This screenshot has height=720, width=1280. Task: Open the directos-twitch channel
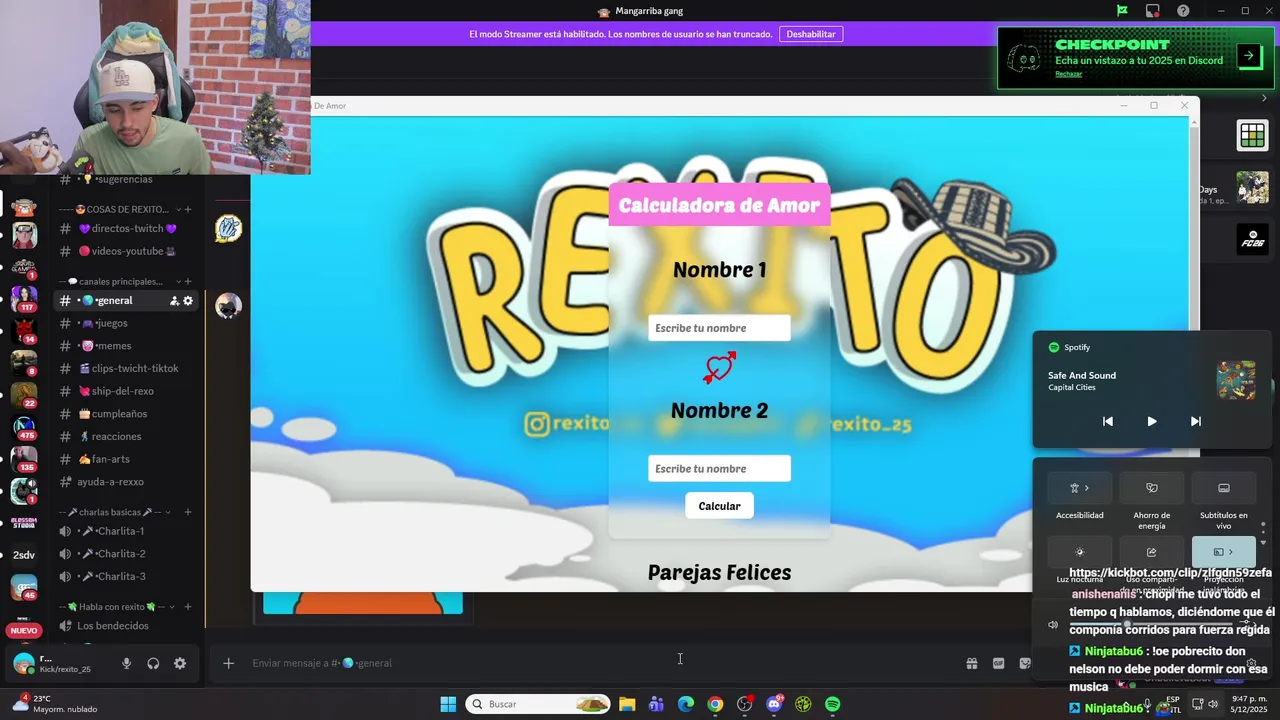coord(127,228)
